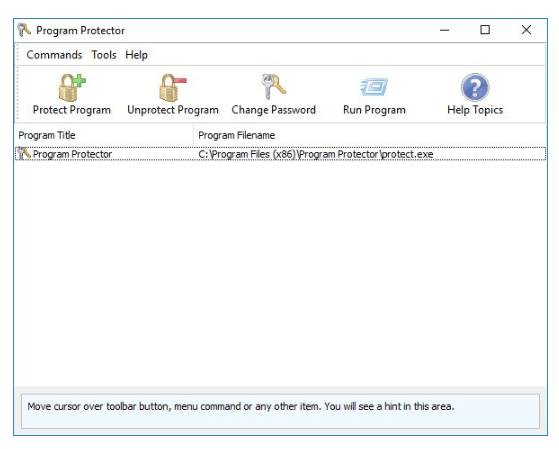Click the keys icon in the title bar
559x449 pixels.
point(24,30)
